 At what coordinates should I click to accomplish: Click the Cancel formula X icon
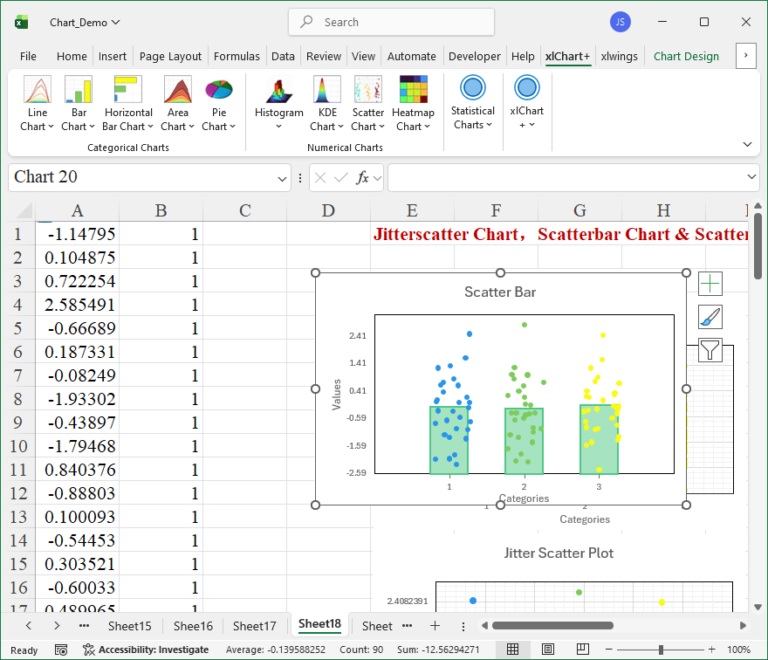click(x=320, y=177)
